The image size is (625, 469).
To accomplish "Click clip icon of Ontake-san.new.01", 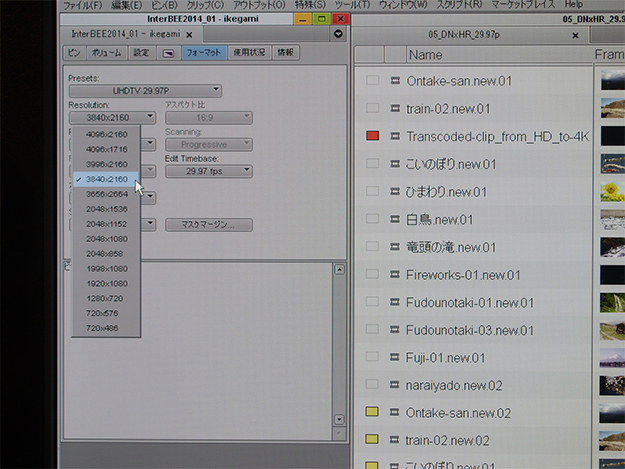I will [x=395, y=80].
